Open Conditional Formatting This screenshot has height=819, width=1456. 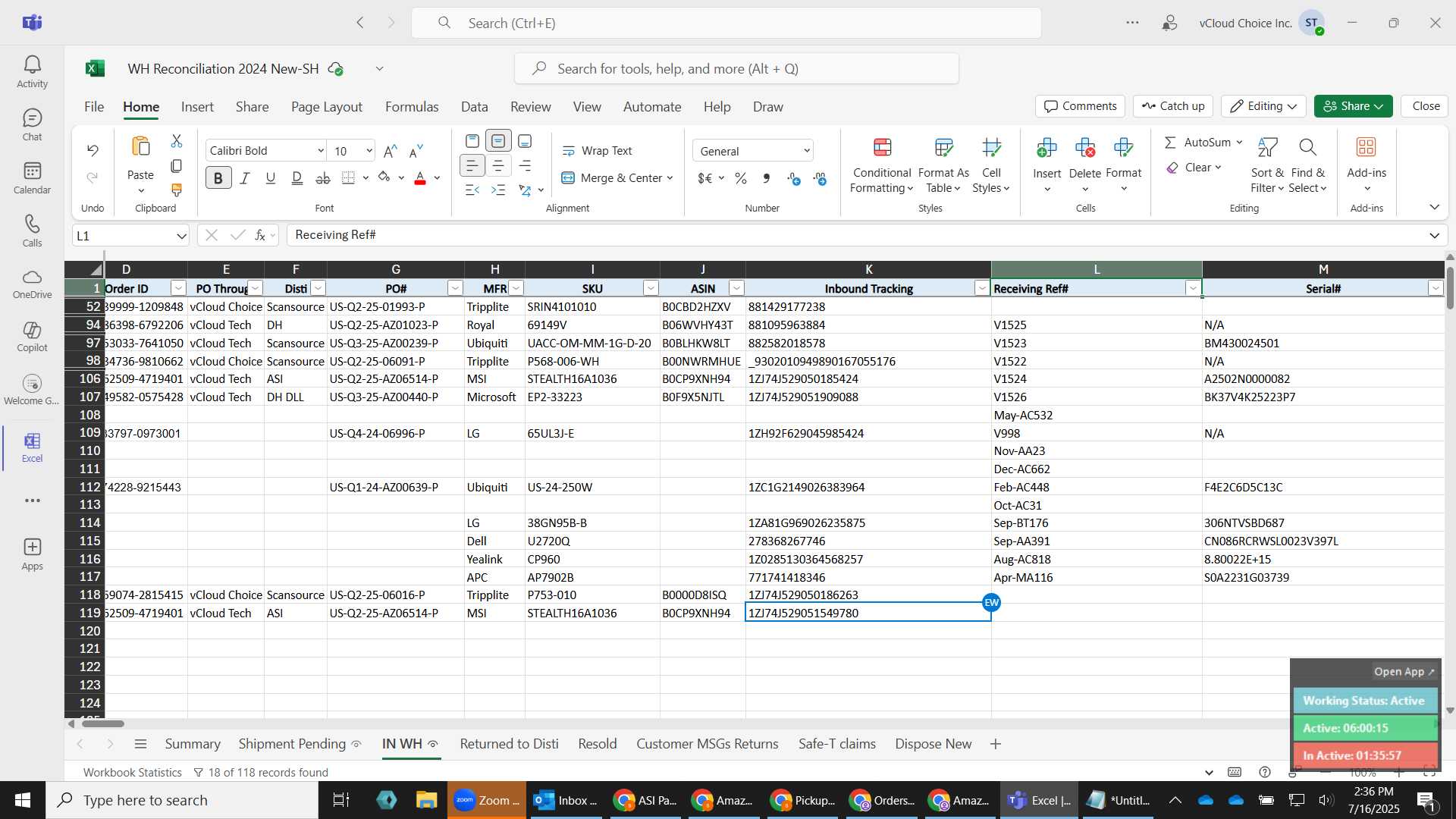(x=882, y=165)
